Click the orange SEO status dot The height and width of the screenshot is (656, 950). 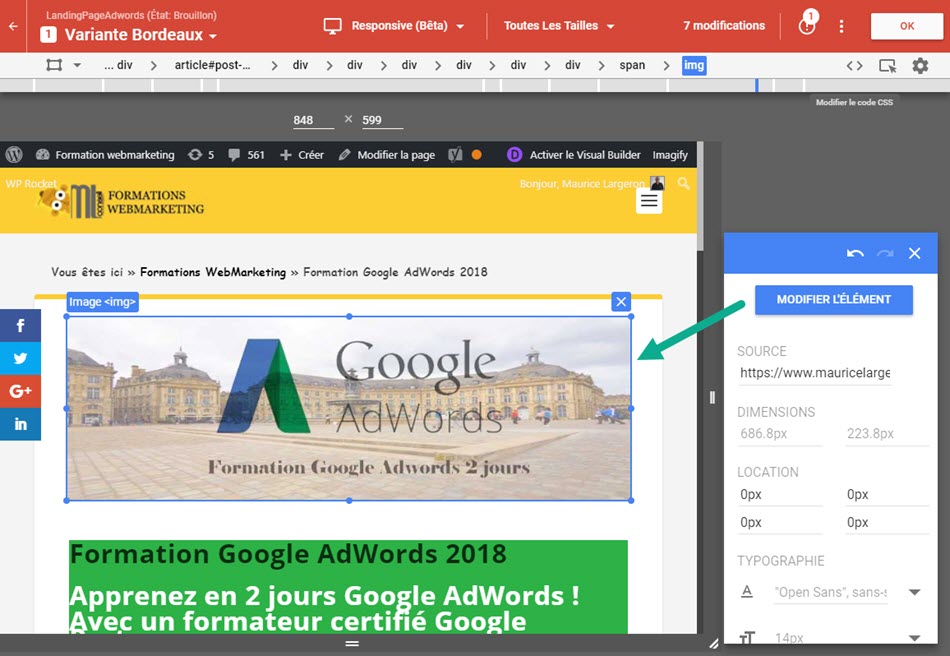pyautogui.click(x=477, y=154)
